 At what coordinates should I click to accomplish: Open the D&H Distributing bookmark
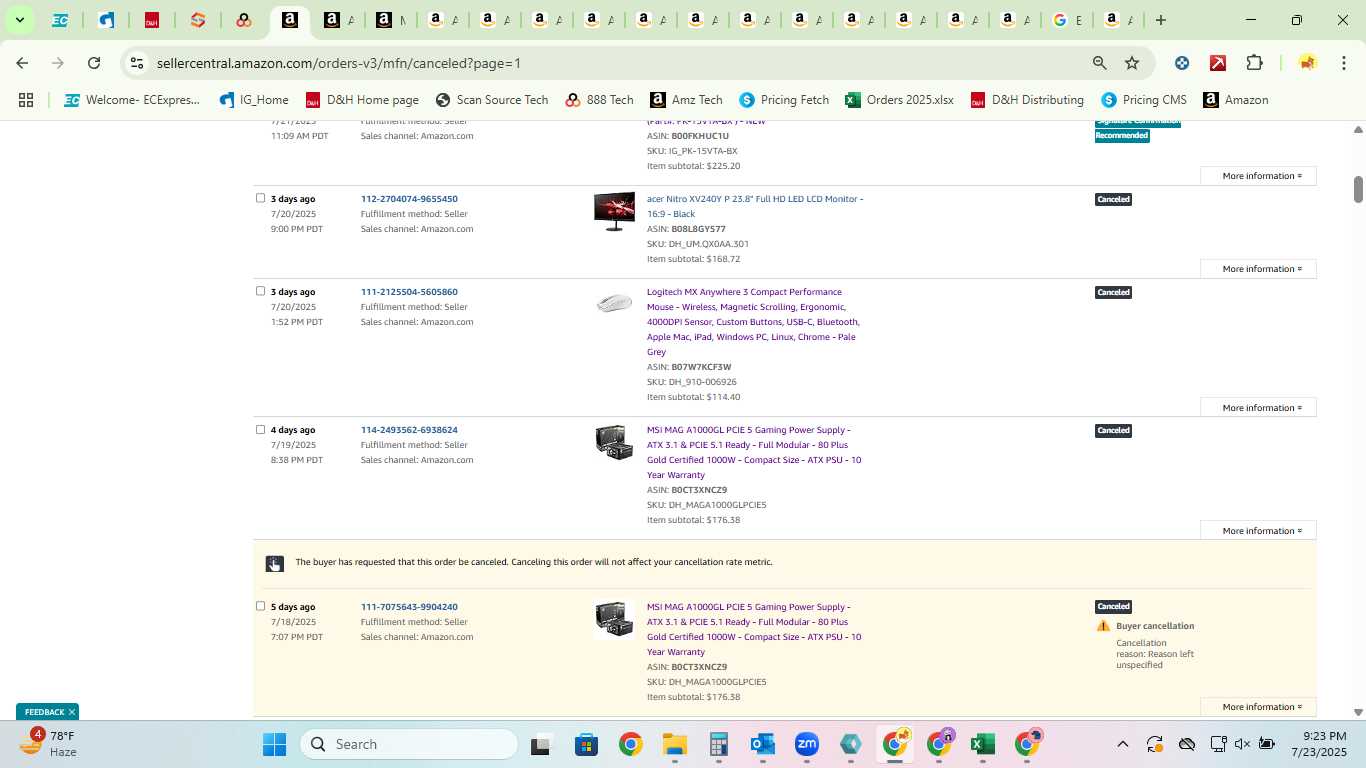[x=1027, y=100]
